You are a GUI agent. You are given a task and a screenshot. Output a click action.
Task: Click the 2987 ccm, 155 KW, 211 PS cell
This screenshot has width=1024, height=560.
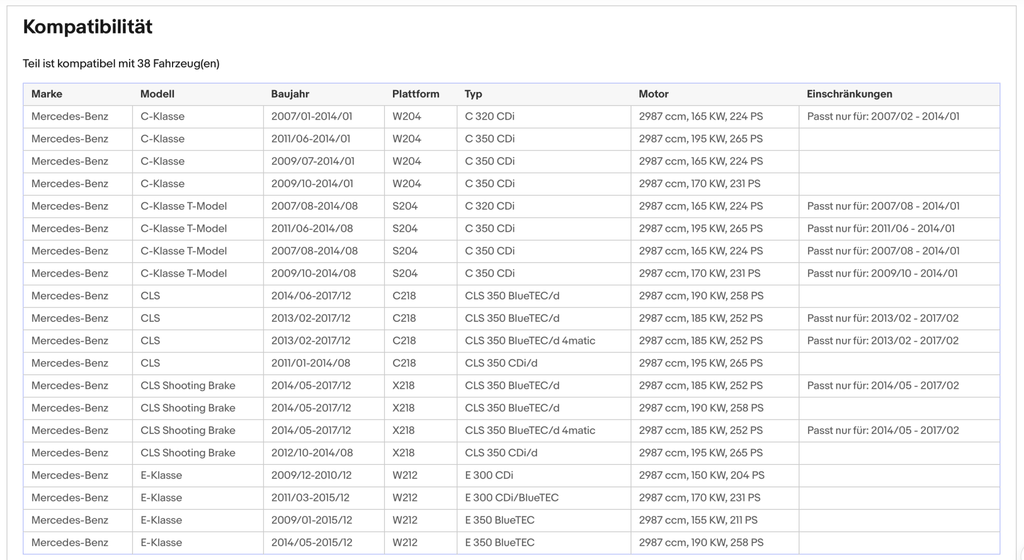coord(698,520)
